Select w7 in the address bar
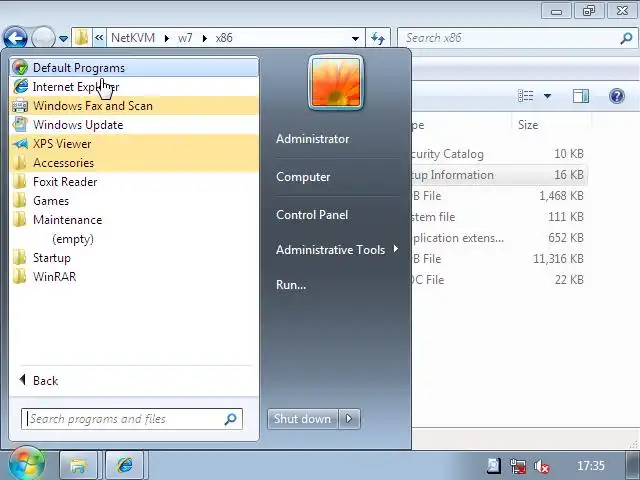This screenshot has width=640, height=480. click(185, 38)
